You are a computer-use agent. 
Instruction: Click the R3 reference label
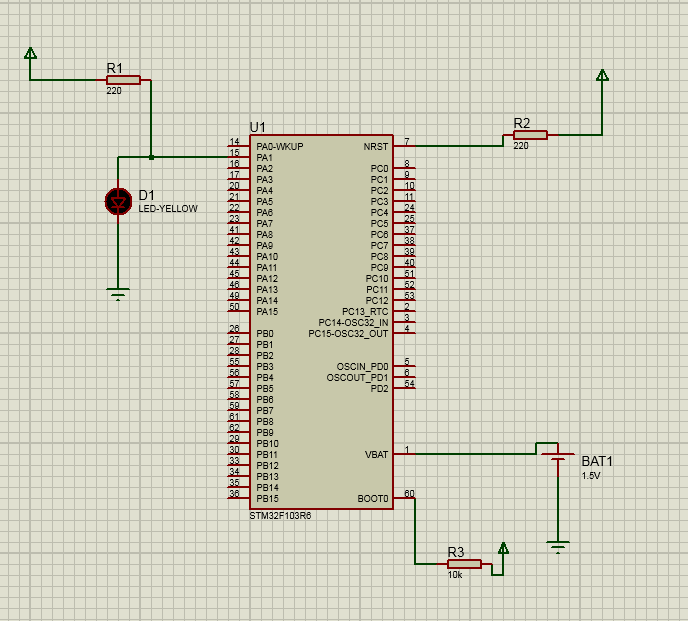[456, 552]
